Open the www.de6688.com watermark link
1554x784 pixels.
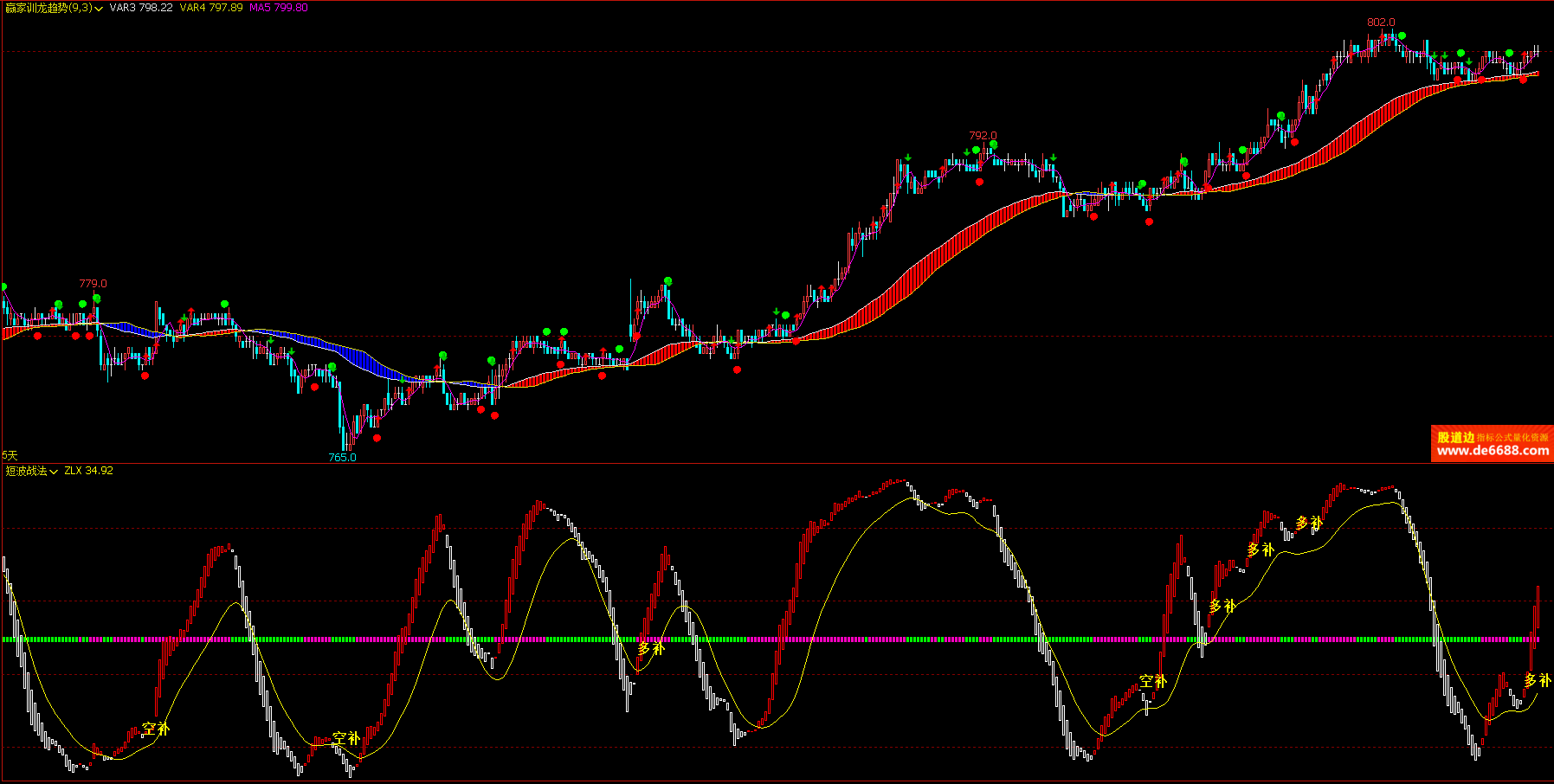coord(1493,451)
